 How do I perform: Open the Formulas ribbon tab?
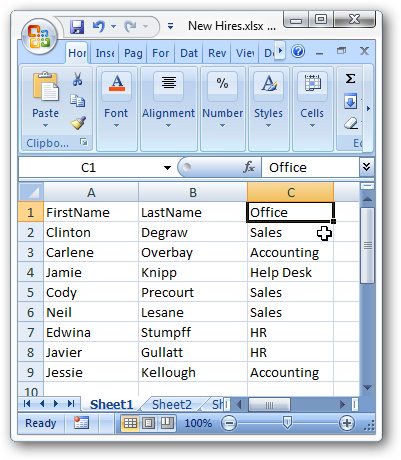click(x=160, y=53)
